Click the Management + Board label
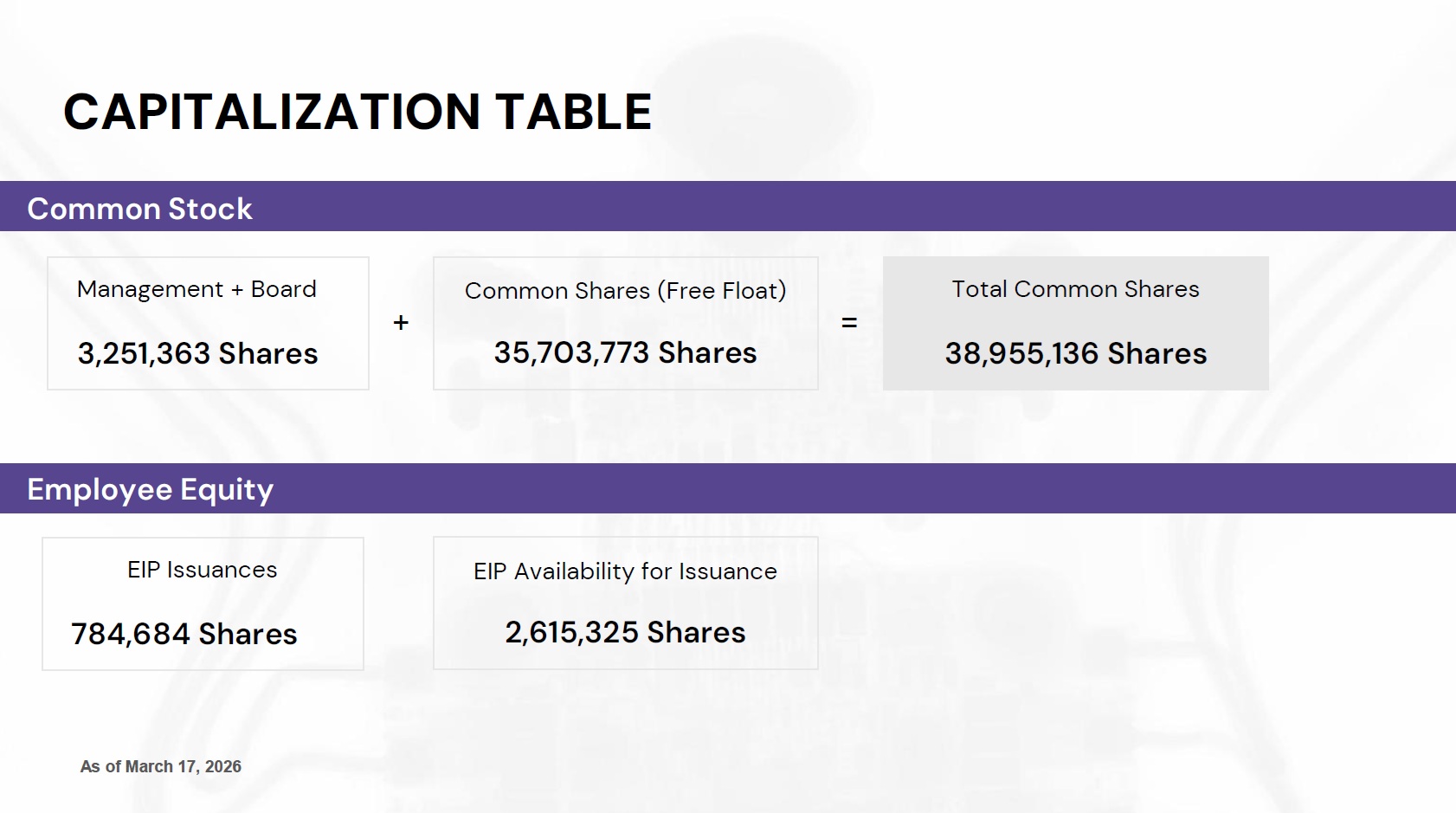Image resolution: width=1456 pixels, height=813 pixels. pyautogui.click(x=196, y=289)
